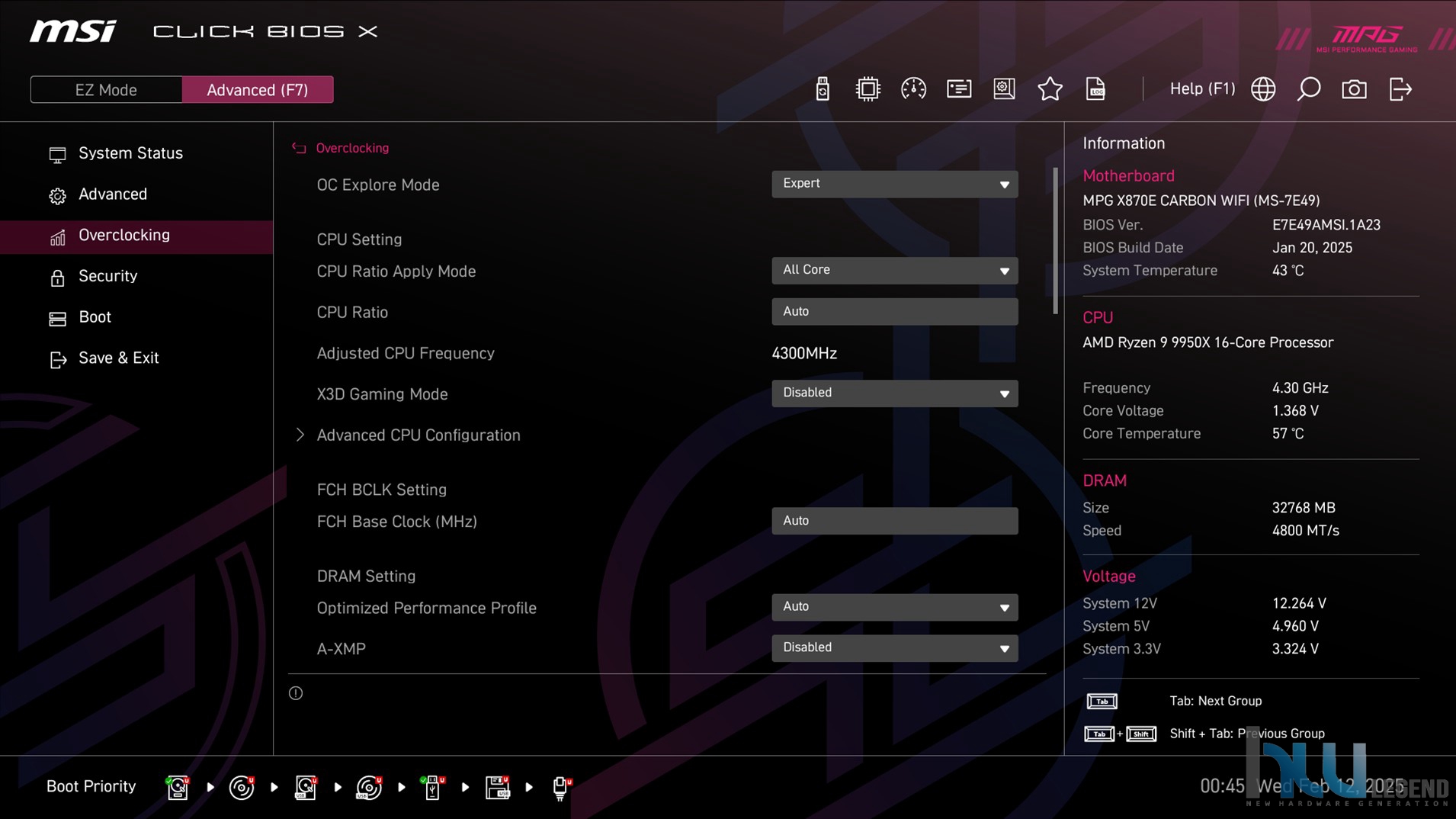Open A-XMP dropdown
The width and height of the screenshot is (1456, 819).
point(894,647)
